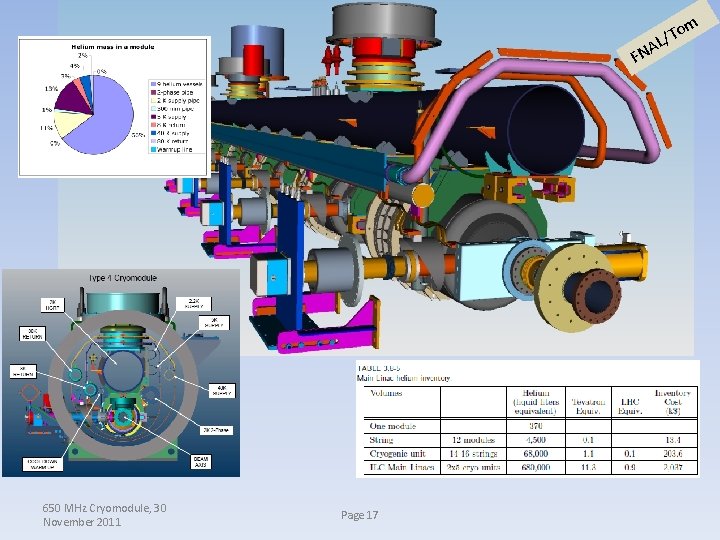Click the pale yellow 11% pie slice
Screen dimensions: 720x540
70,122
